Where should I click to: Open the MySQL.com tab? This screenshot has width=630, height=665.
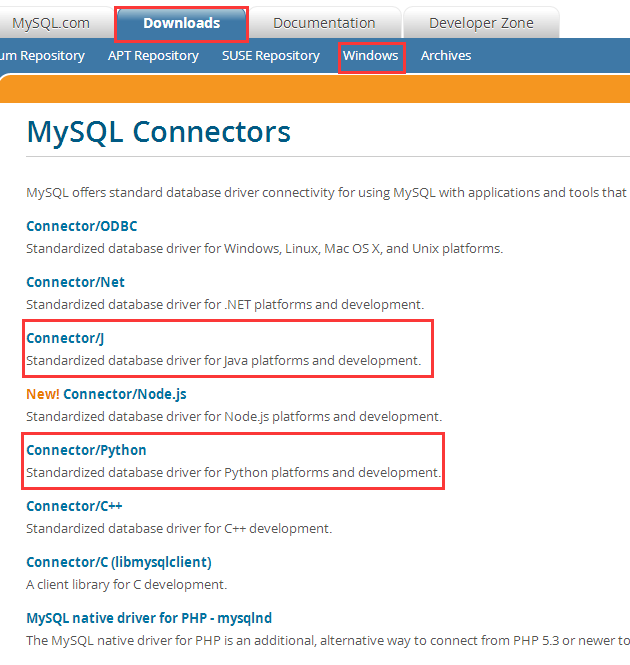pyautogui.click(x=51, y=23)
